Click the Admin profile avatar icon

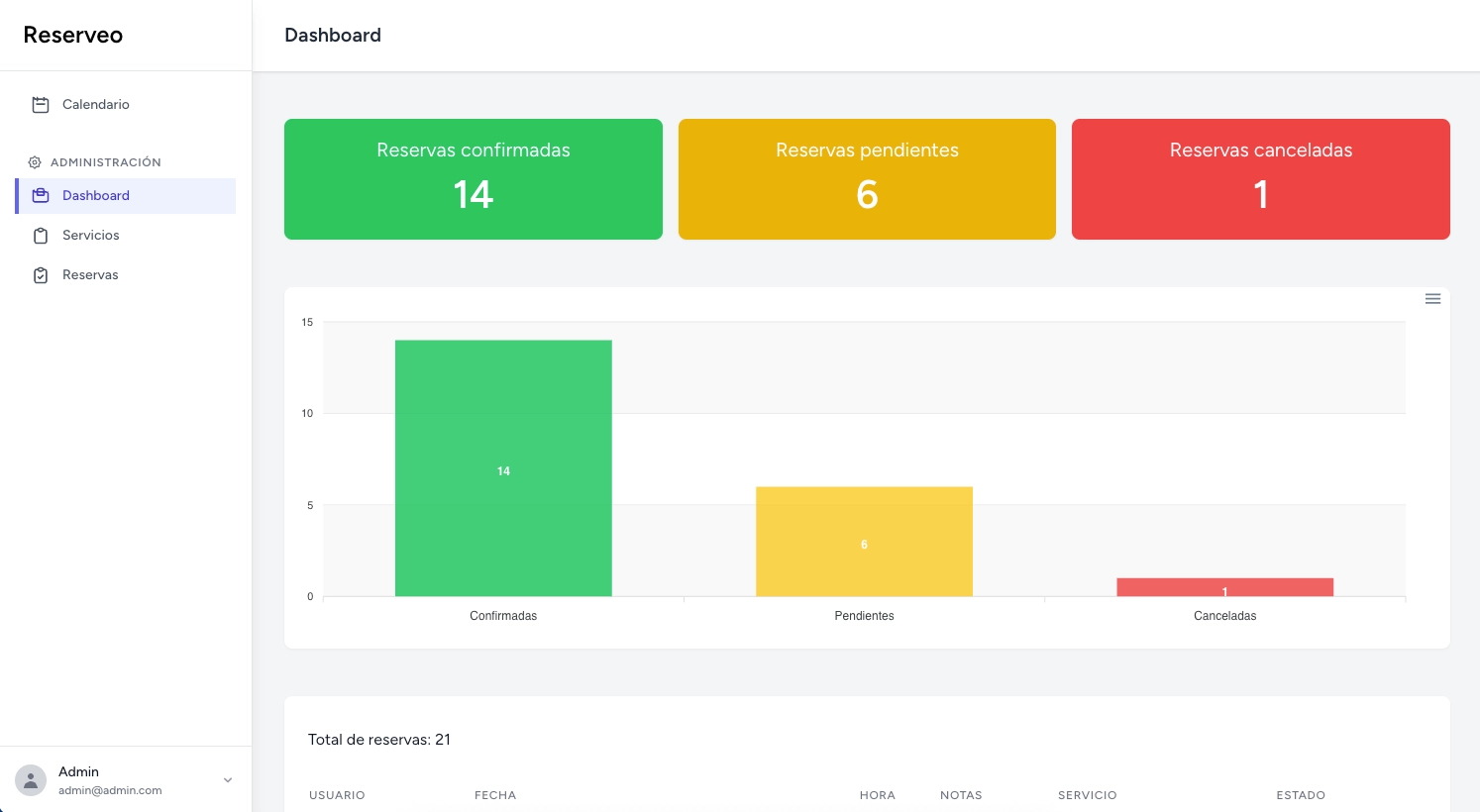31,780
